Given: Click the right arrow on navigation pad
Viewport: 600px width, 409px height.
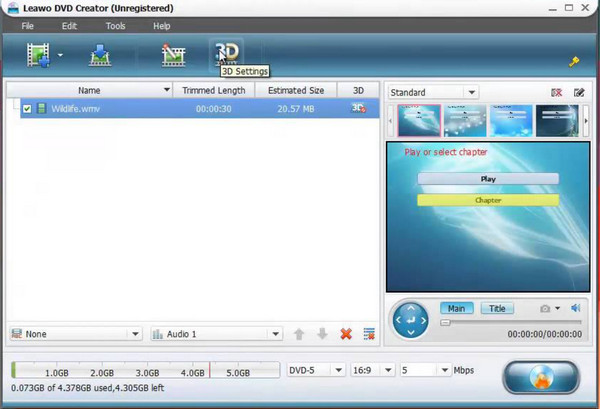Looking at the screenshot, I should tap(423, 320).
